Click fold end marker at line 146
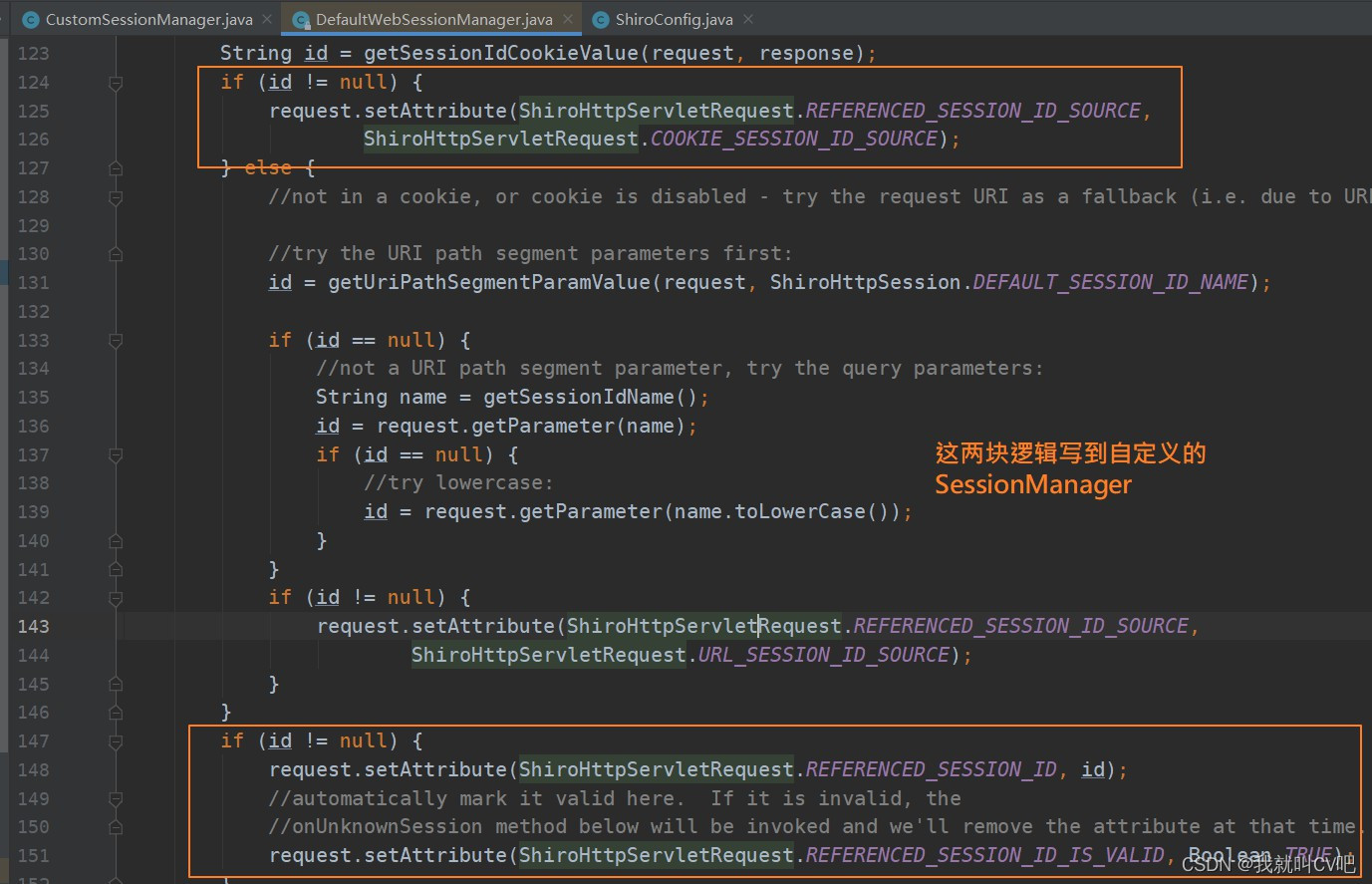Image resolution: width=1372 pixels, height=884 pixels. pyautogui.click(x=116, y=713)
